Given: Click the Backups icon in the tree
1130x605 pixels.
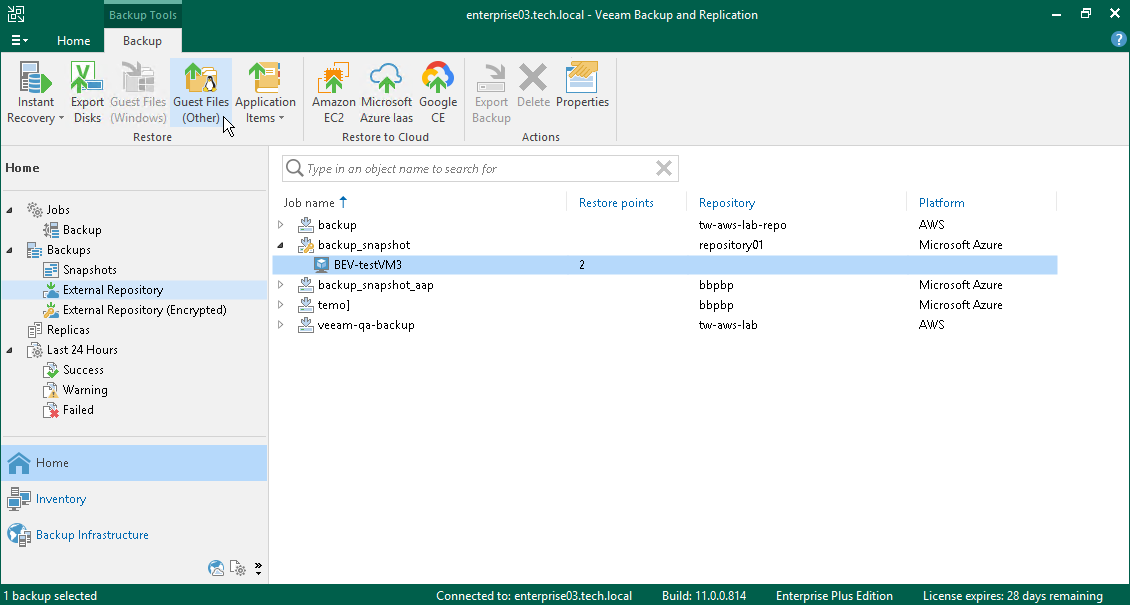Looking at the screenshot, I should tap(35, 250).
